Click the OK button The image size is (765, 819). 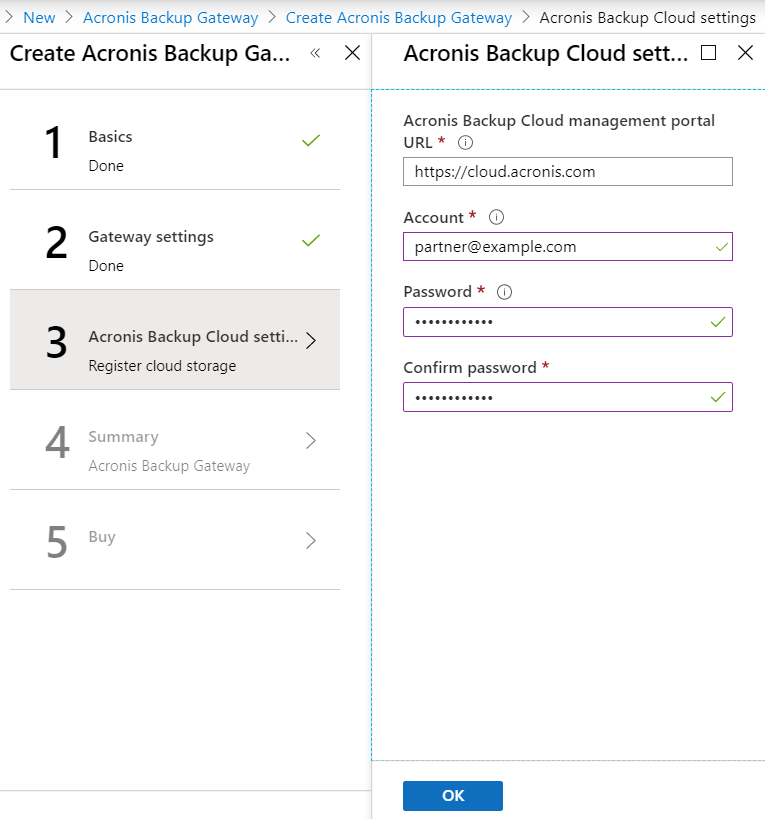pos(453,795)
